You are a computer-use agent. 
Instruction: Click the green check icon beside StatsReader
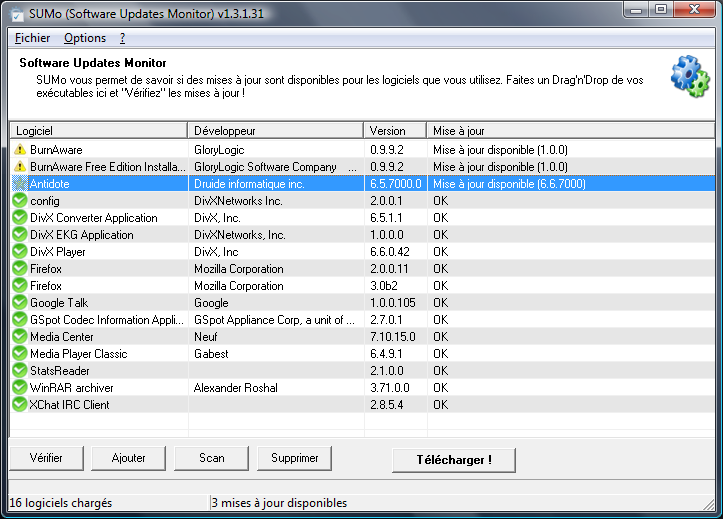point(20,370)
